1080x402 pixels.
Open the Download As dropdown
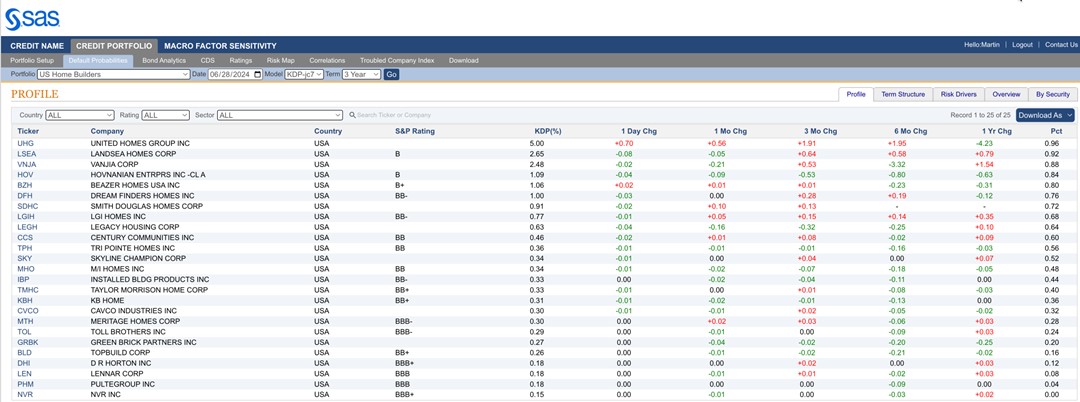point(1045,115)
